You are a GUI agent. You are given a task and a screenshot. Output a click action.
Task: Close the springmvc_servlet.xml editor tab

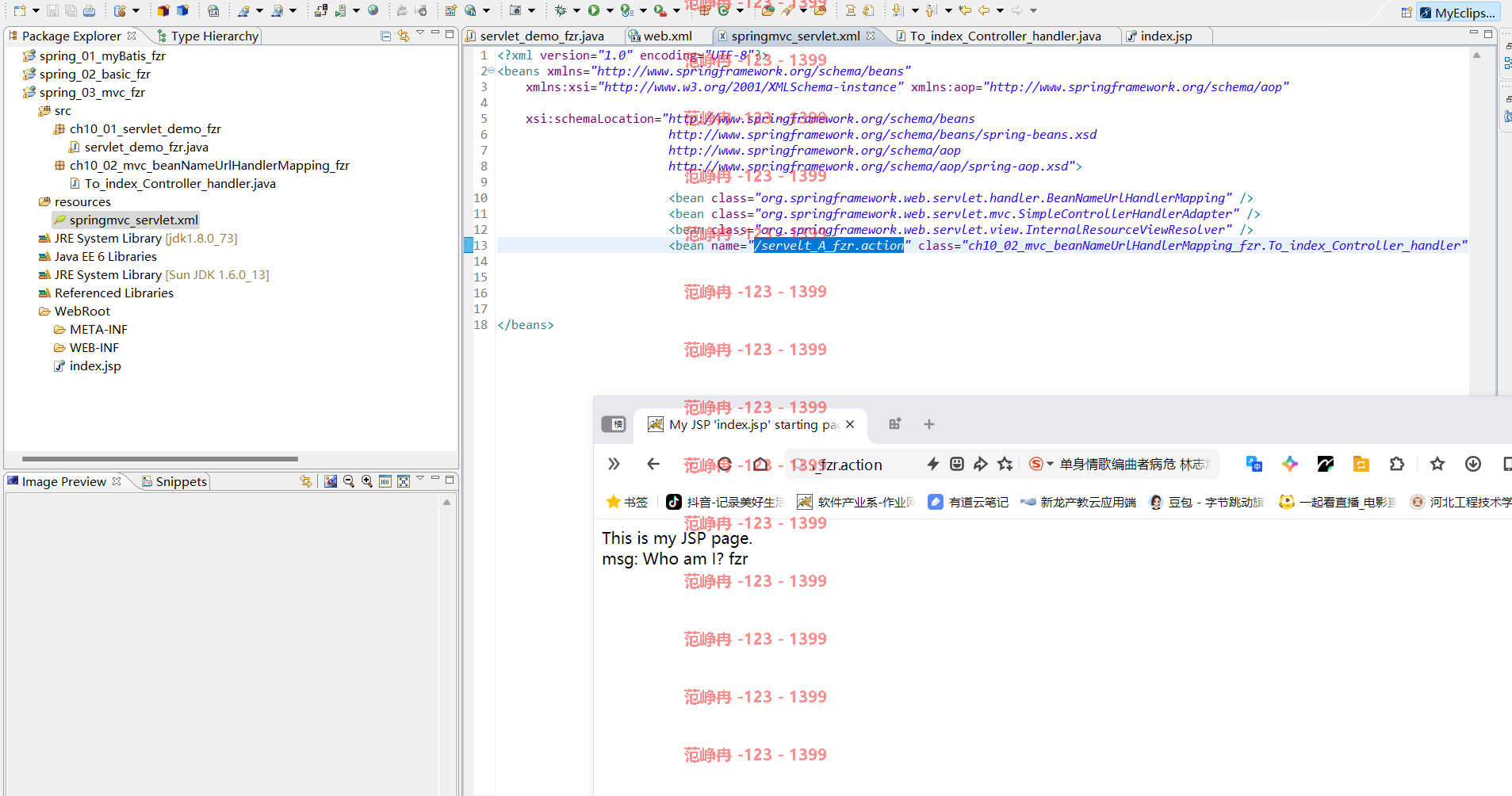click(x=871, y=36)
